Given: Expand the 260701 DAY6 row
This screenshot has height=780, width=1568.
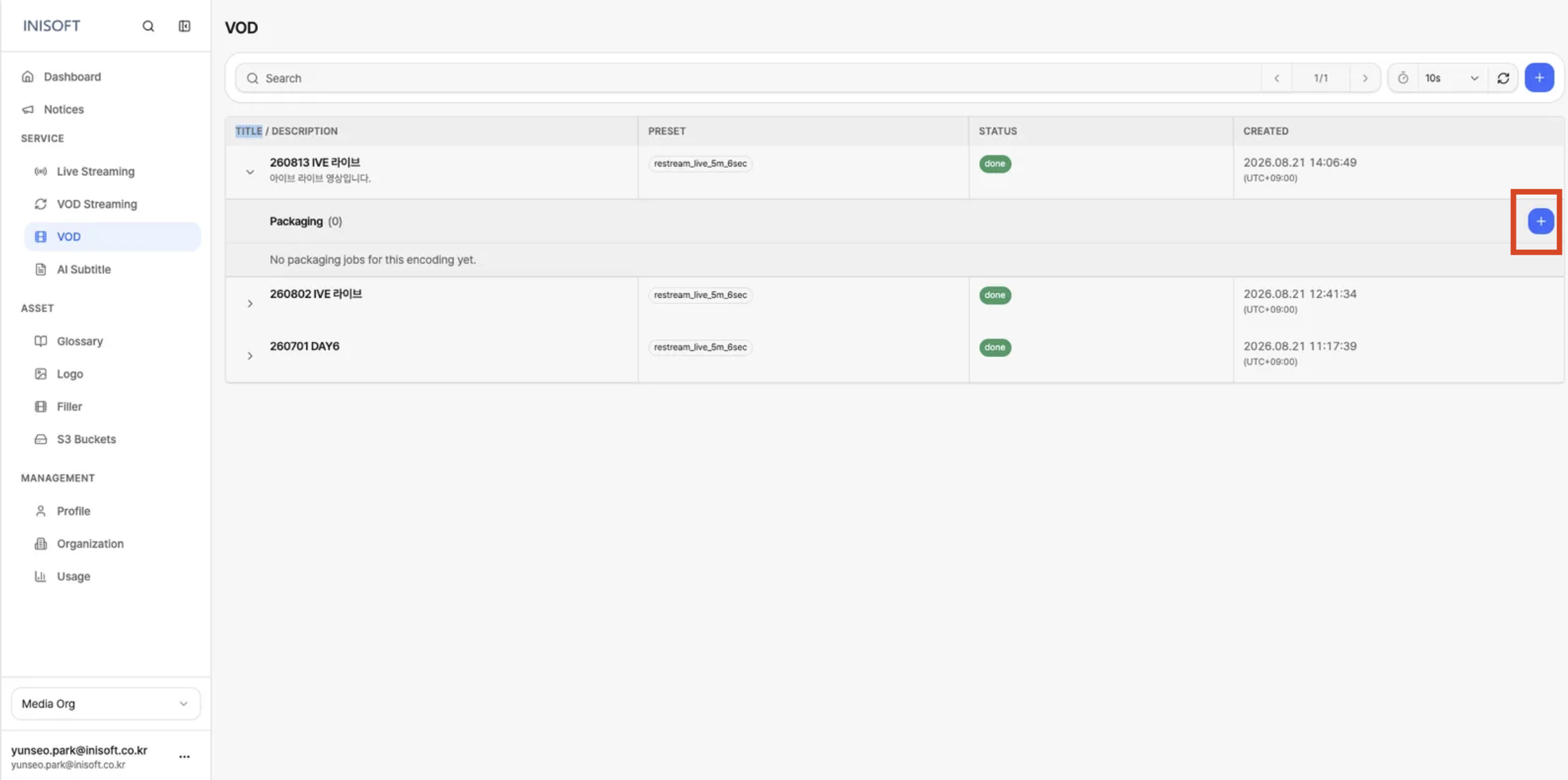Looking at the screenshot, I should click(x=250, y=356).
